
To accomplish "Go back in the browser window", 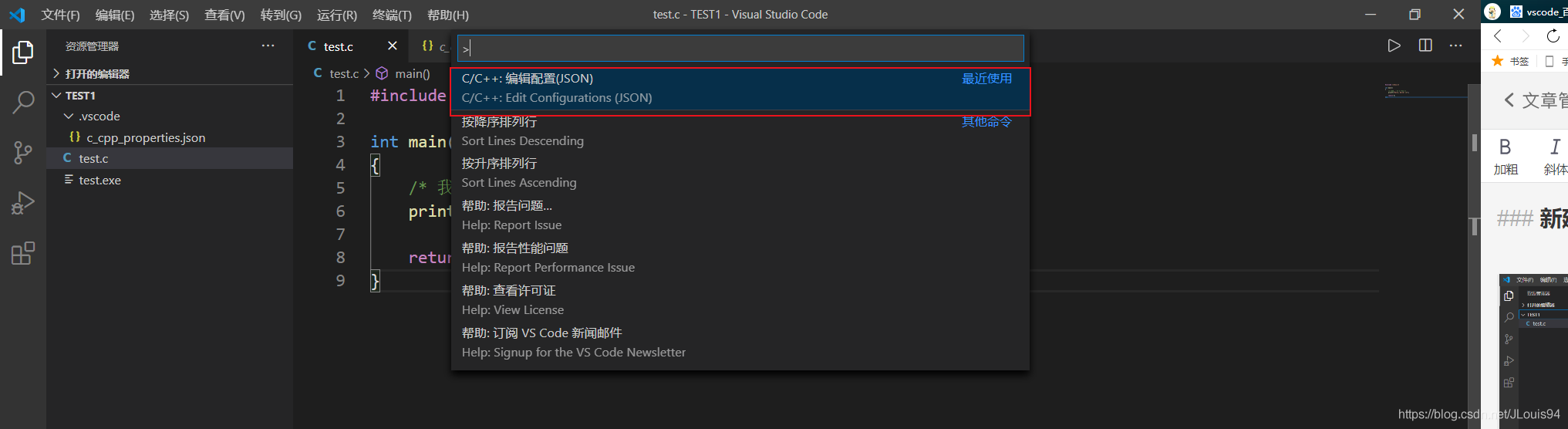I will click(1498, 35).
